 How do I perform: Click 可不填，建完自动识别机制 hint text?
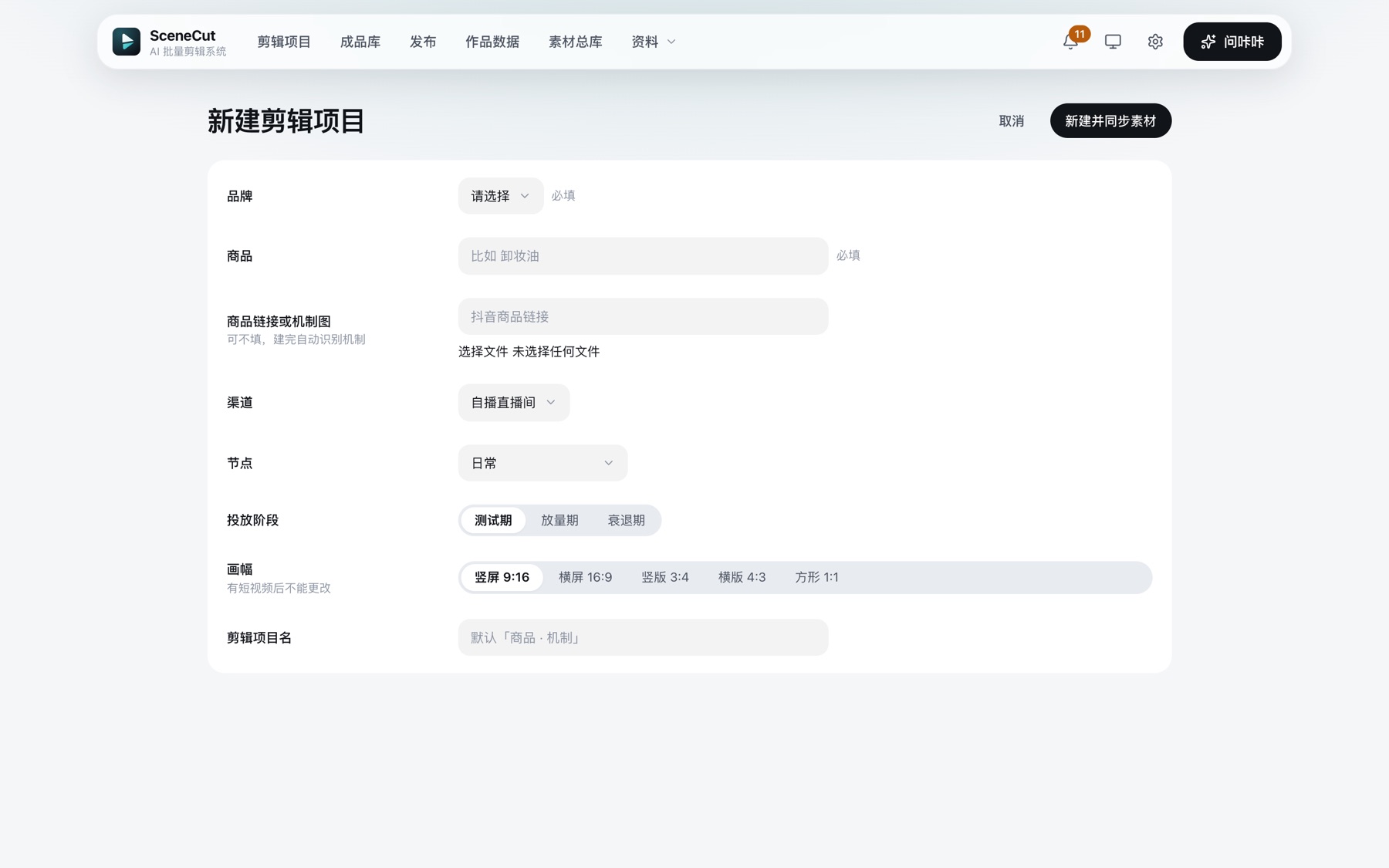[x=296, y=339]
